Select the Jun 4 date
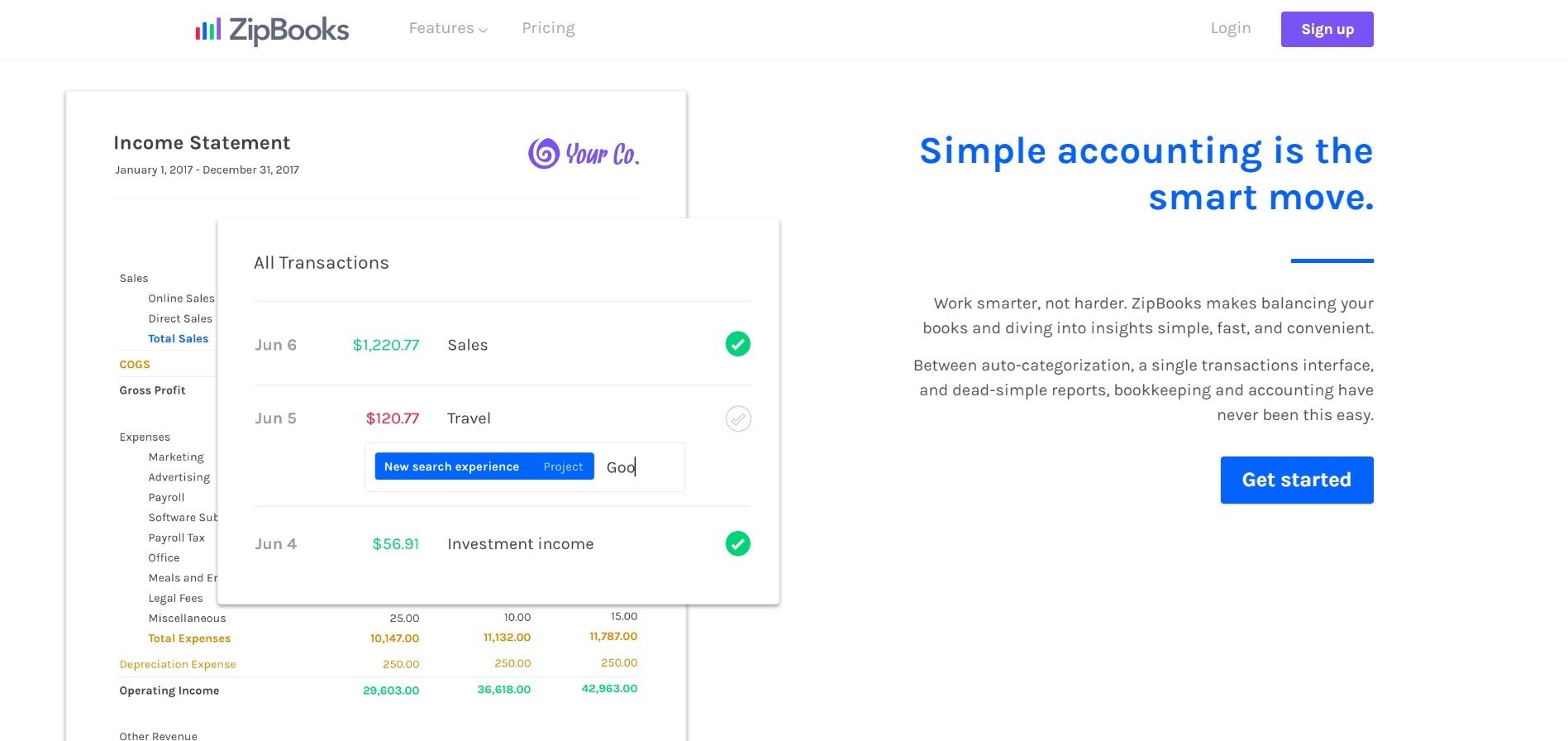Image resolution: width=1568 pixels, height=741 pixels. click(x=275, y=544)
